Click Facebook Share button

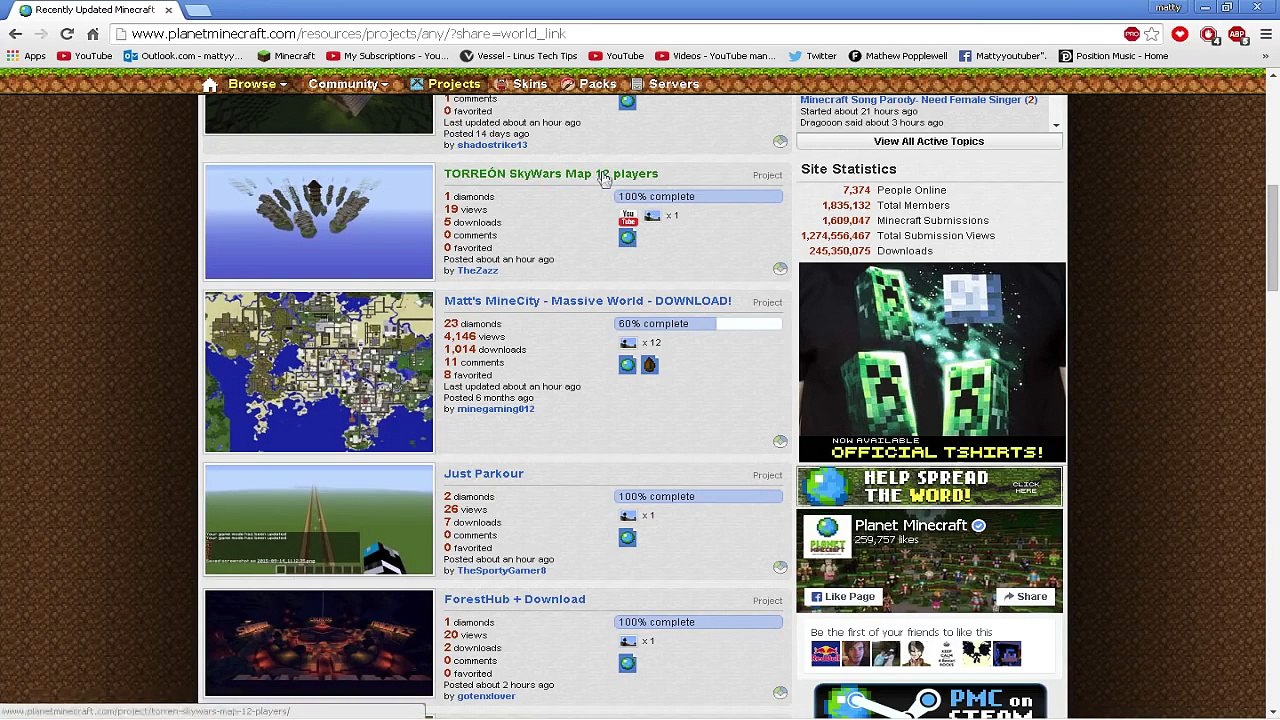1025,597
